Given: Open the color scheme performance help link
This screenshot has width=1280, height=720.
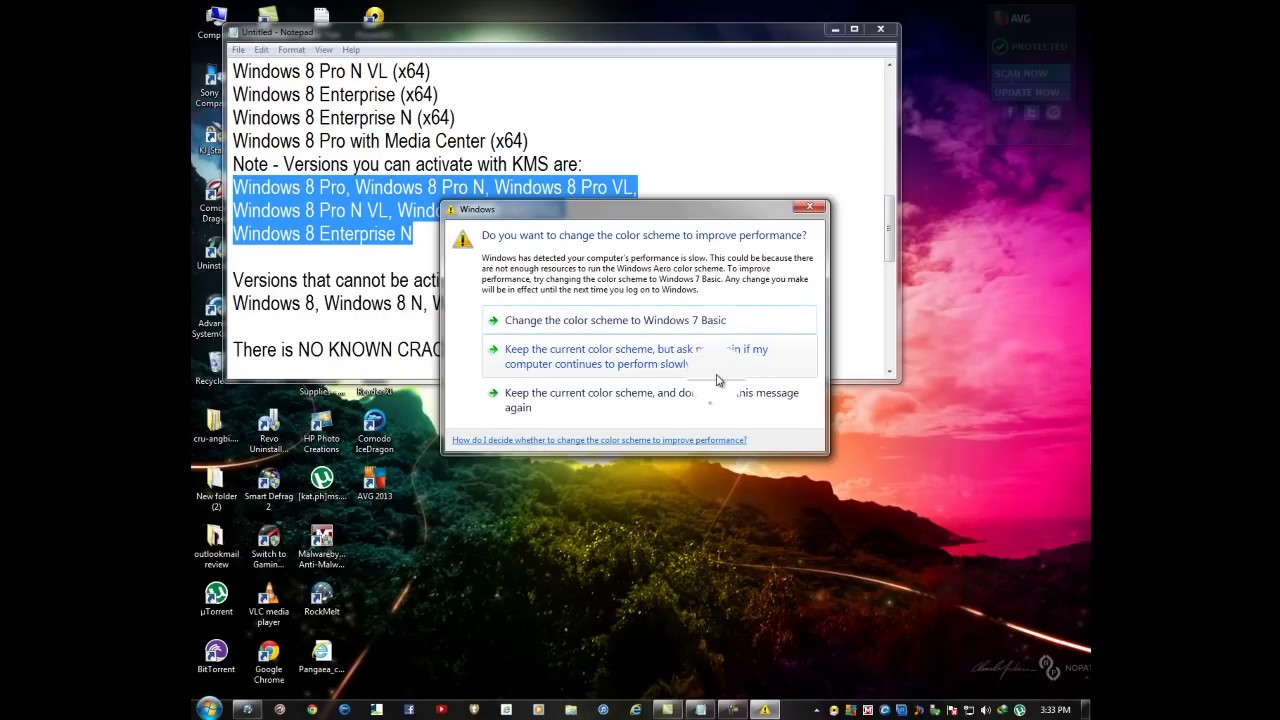Looking at the screenshot, I should (599, 440).
